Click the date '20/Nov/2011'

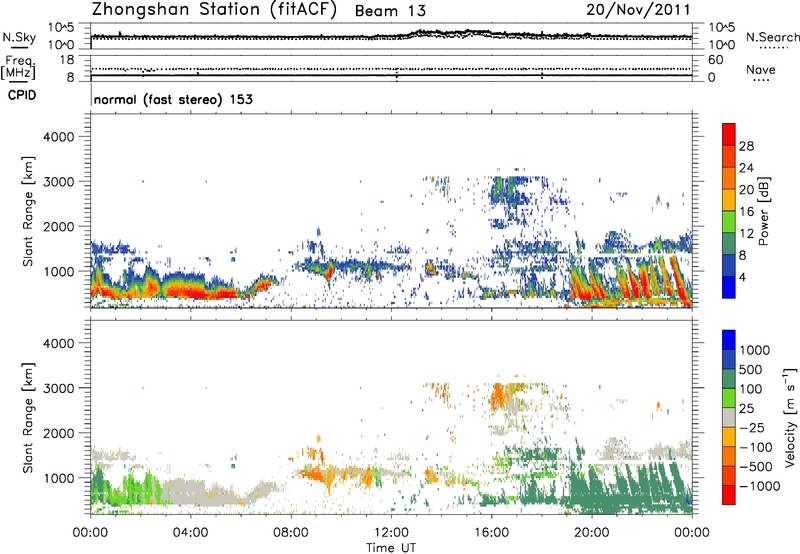coord(638,10)
